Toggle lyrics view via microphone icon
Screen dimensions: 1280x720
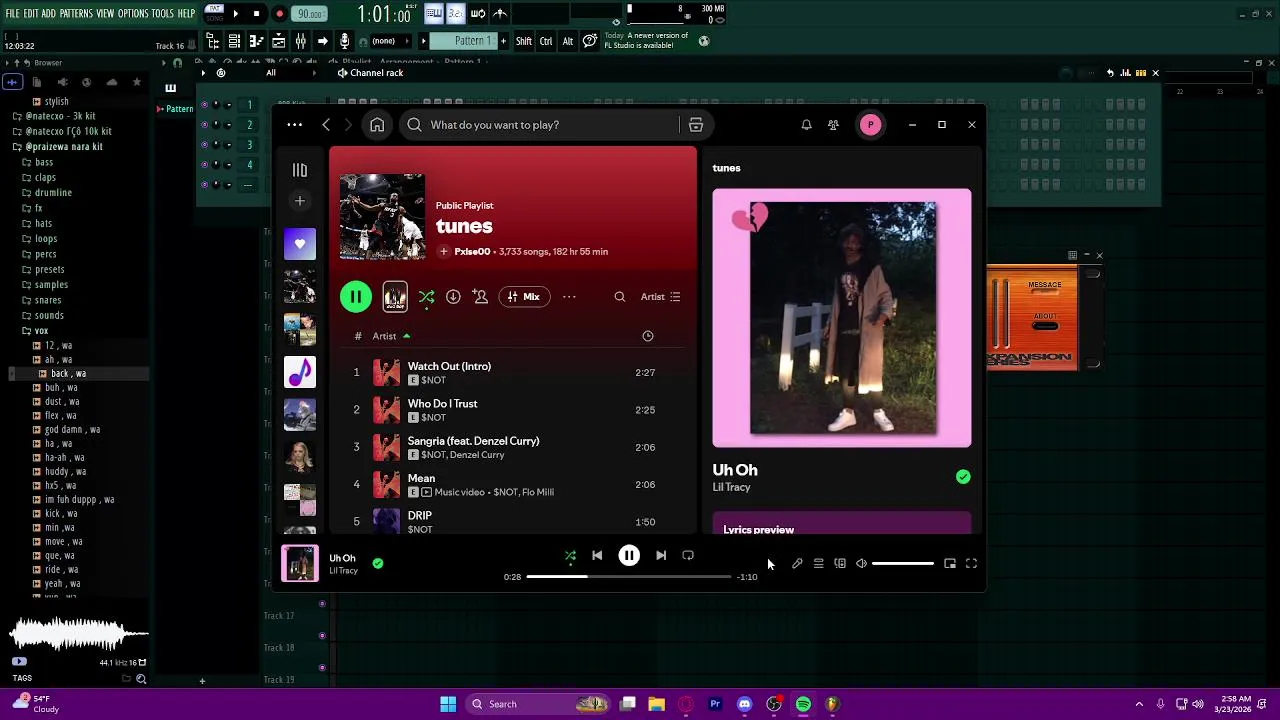point(797,564)
